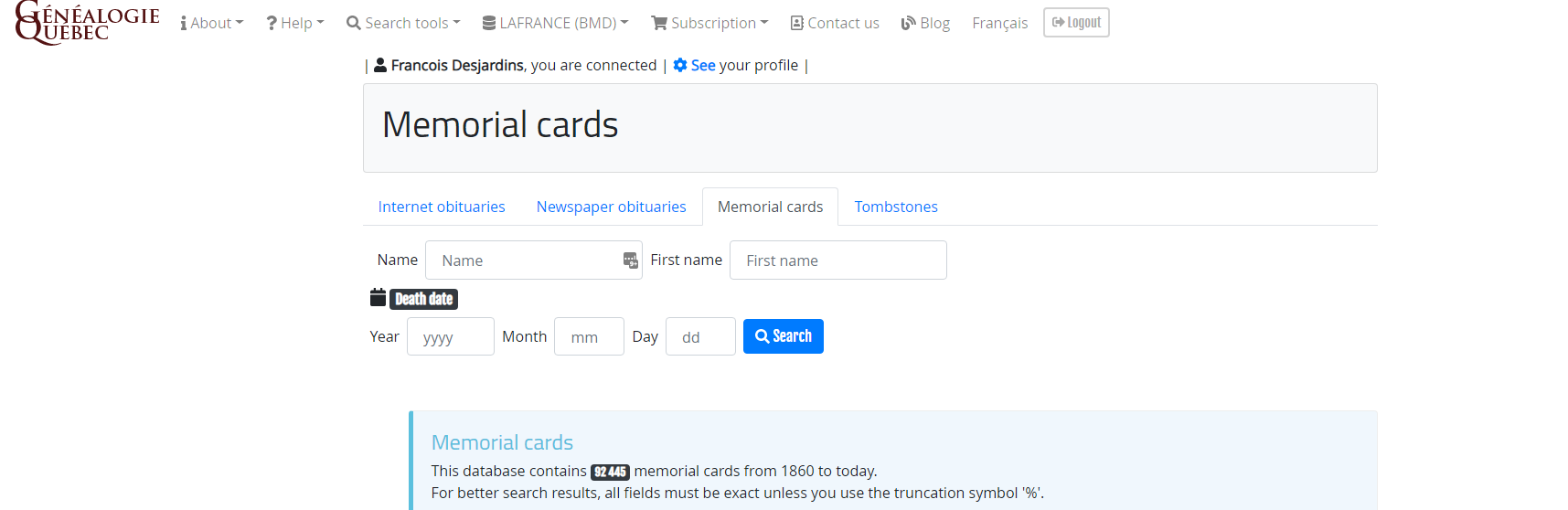Click the blue Search button
The image size is (1568, 510).
pos(784,336)
